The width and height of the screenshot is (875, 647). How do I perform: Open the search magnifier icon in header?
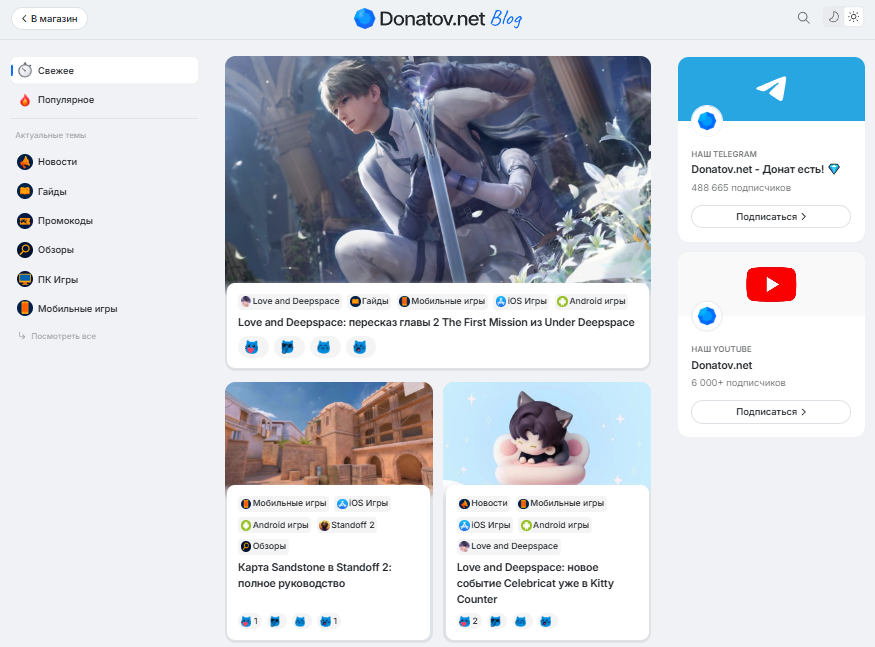tap(804, 18)
